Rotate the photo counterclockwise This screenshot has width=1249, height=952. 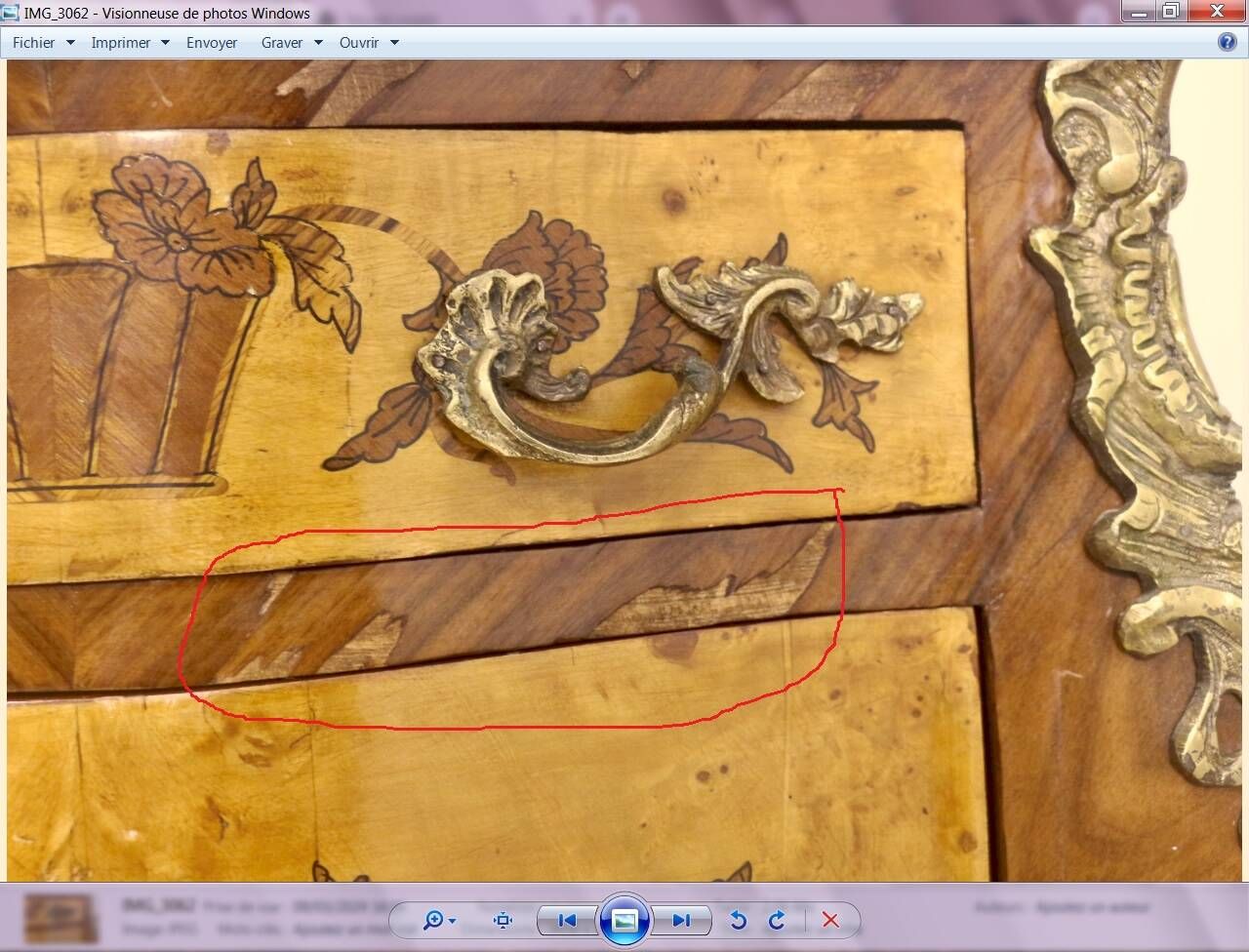pyautogui.click(x=739, y=920)
